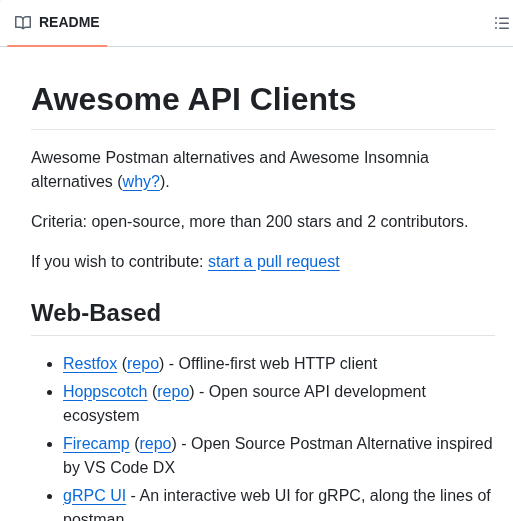513x521 pixels.
Task: Open the Firecamp link
Action: pos(96,444)
